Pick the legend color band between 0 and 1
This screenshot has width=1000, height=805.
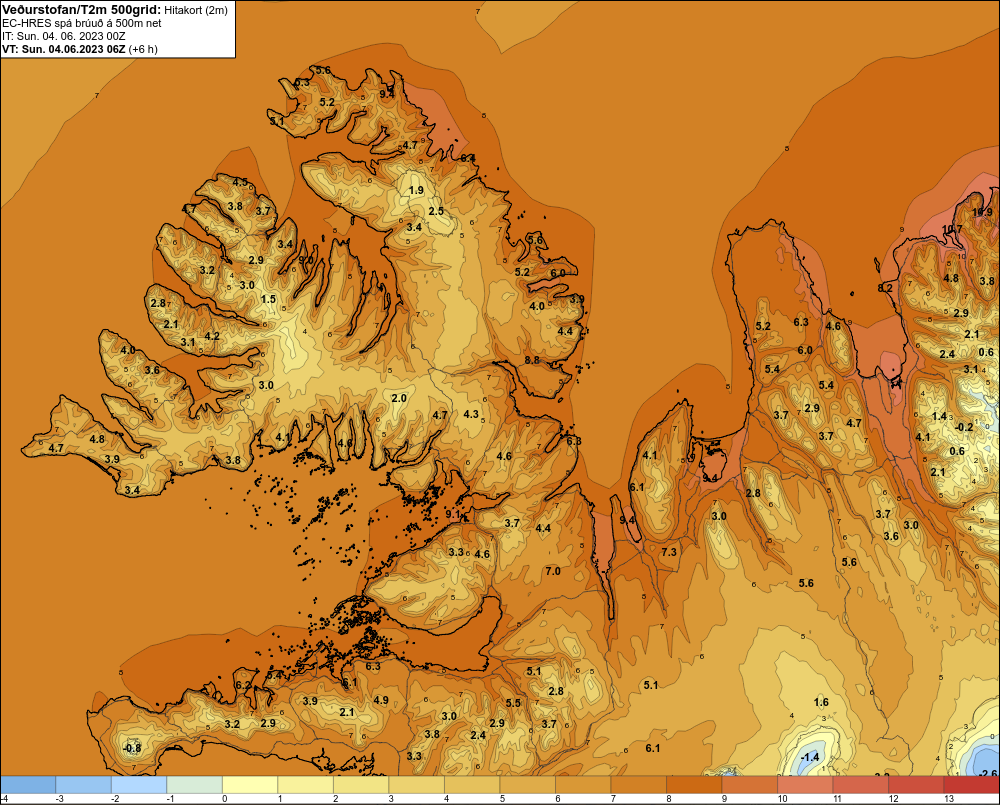(x=250, y=785)
